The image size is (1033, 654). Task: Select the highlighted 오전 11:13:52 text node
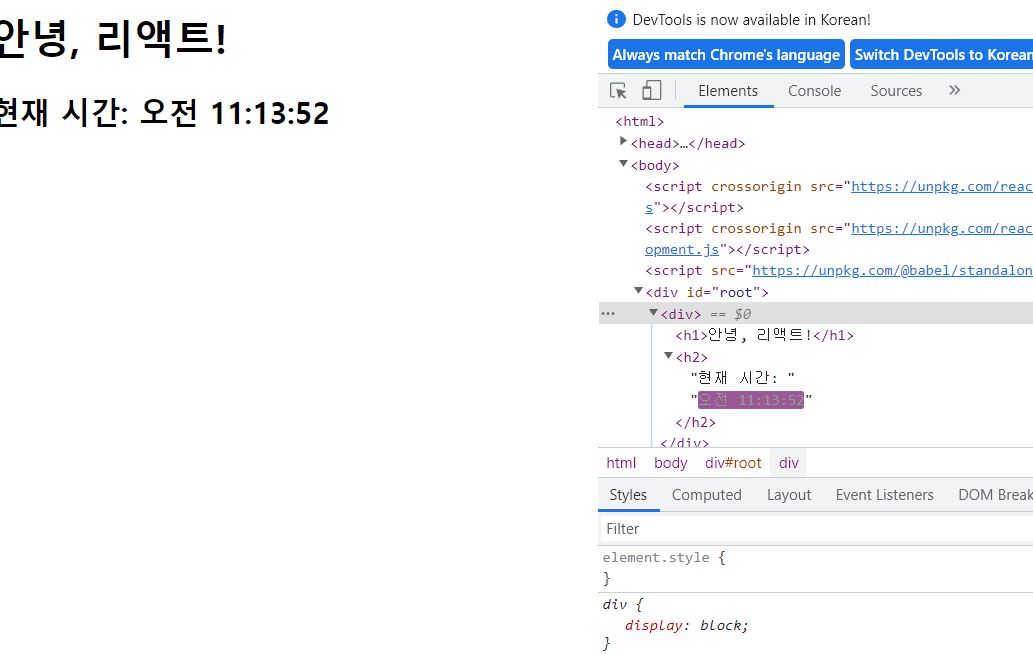pos(751,400)
